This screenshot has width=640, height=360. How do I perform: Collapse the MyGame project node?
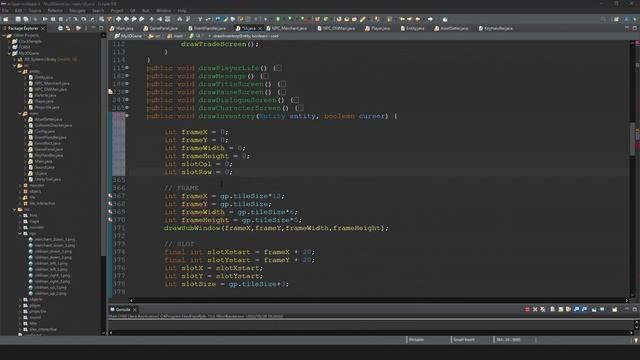click(x=10, y=53)
